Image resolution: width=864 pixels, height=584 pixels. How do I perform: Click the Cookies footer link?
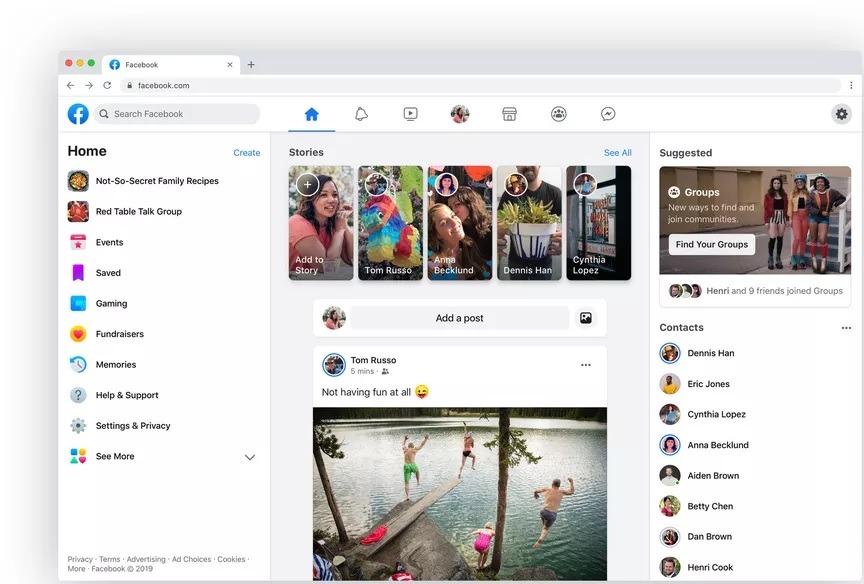click(x=231, y=559)
